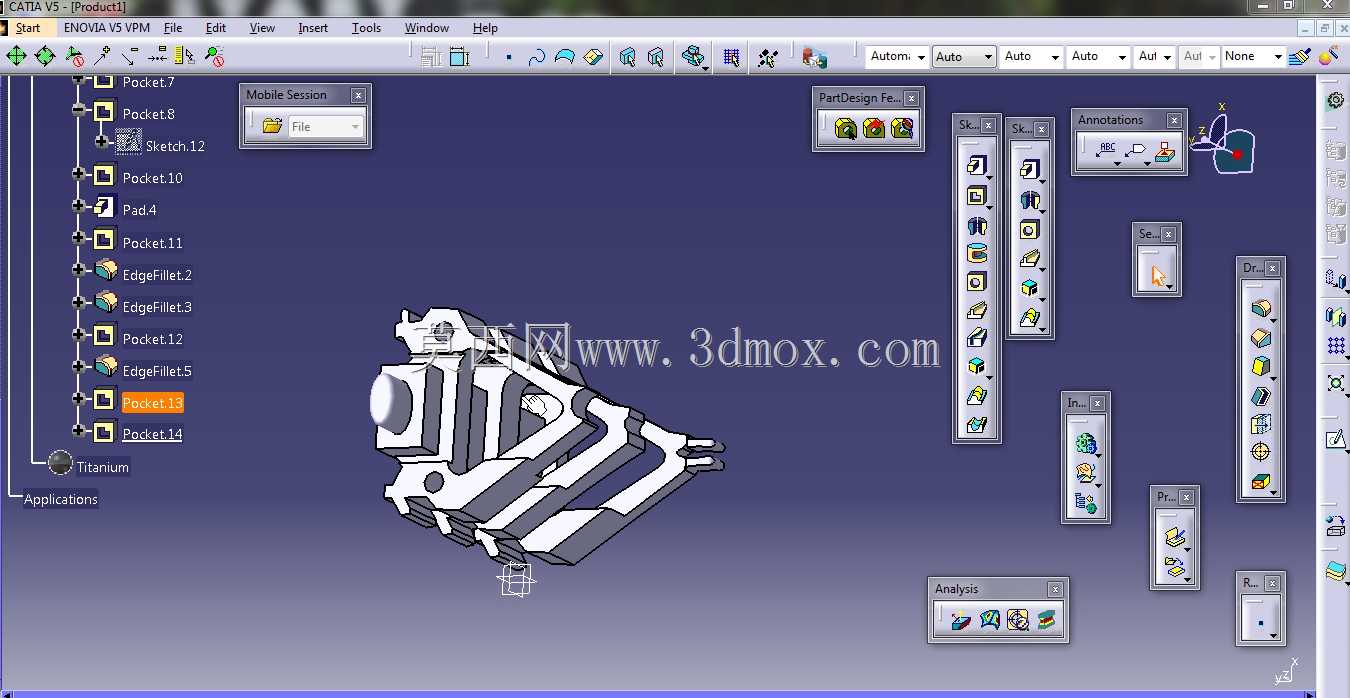Close the Mobile Session toolbar
1350x698 pixels.
358,95
